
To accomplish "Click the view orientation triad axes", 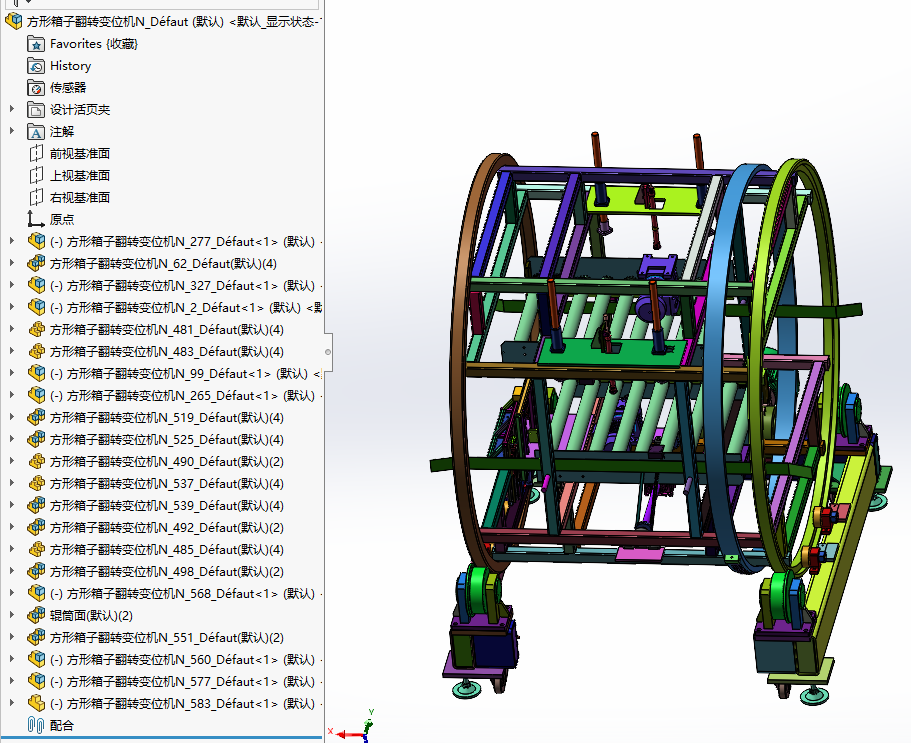I will [353, 727].
